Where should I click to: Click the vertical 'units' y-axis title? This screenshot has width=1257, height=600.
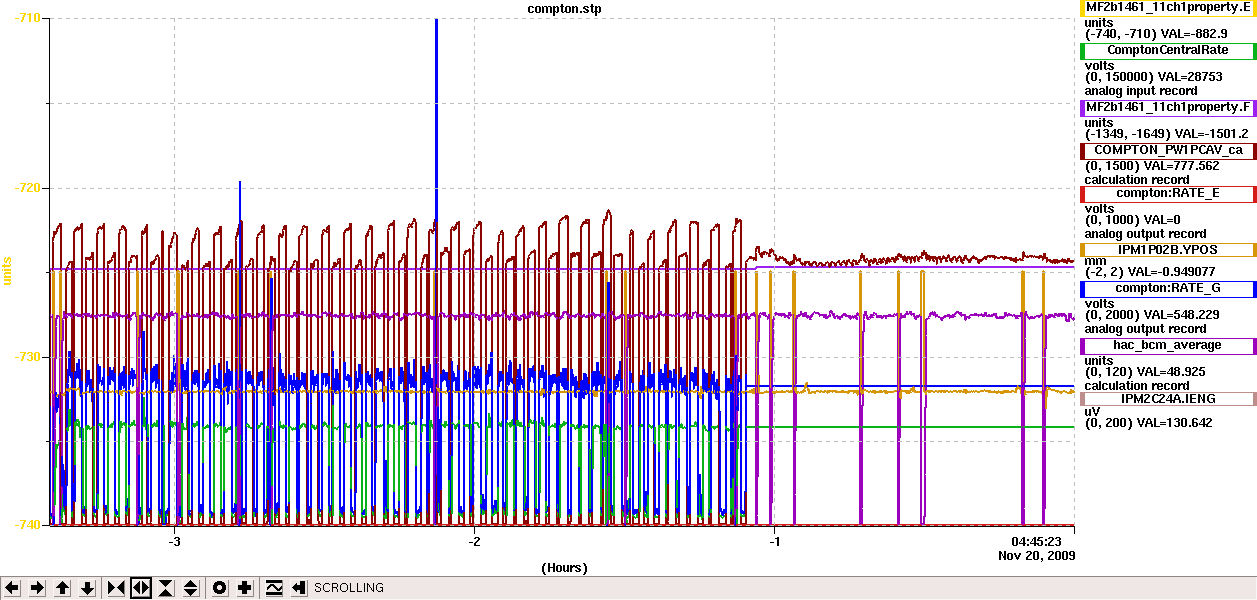point(6,271)
